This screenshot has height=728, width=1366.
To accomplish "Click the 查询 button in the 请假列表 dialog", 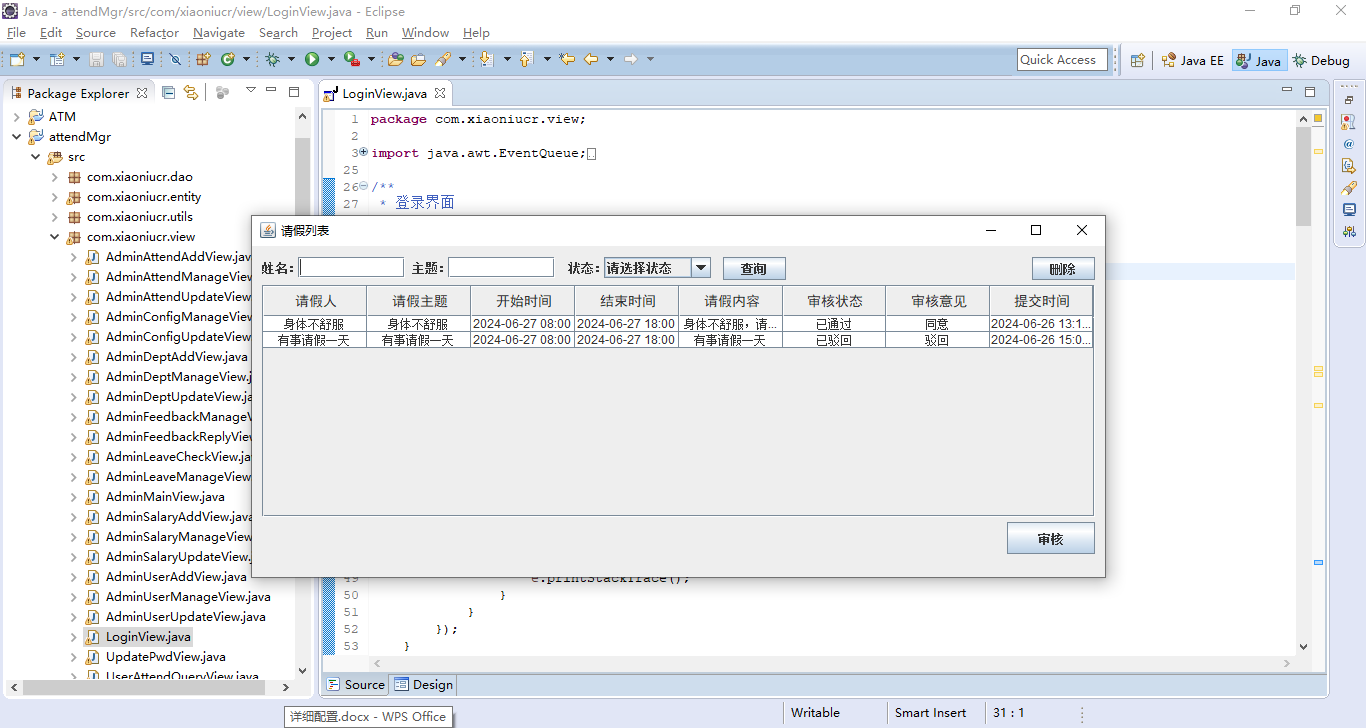I will point(754,269).
